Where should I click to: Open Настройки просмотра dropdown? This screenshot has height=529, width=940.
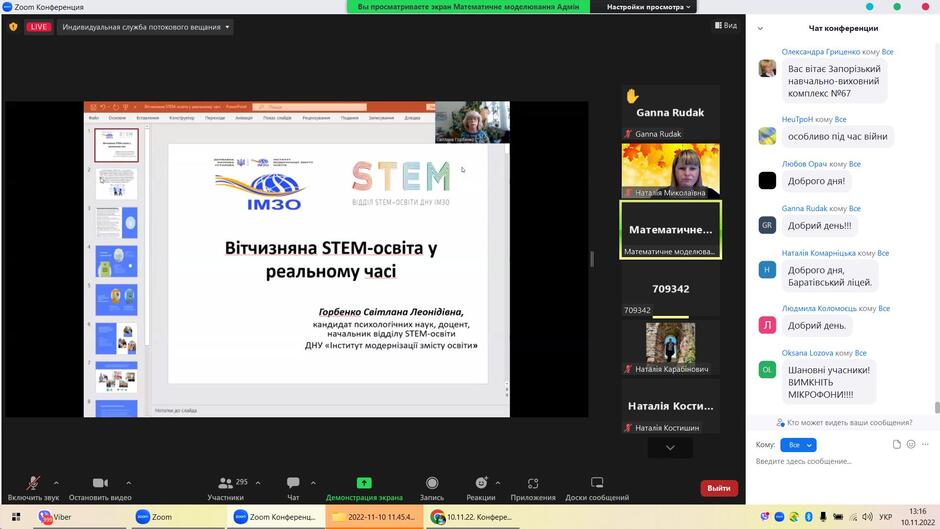coord(649,7)
